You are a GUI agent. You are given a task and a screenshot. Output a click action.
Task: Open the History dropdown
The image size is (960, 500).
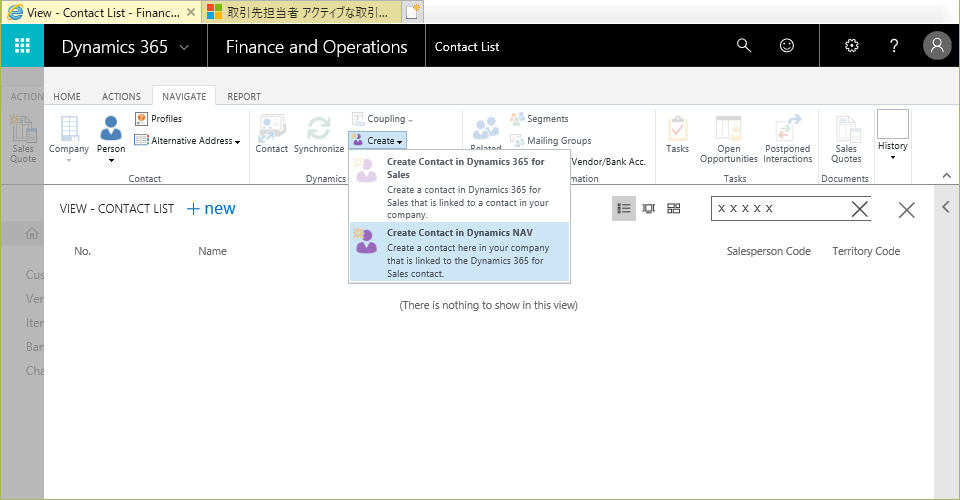[893, 136]
